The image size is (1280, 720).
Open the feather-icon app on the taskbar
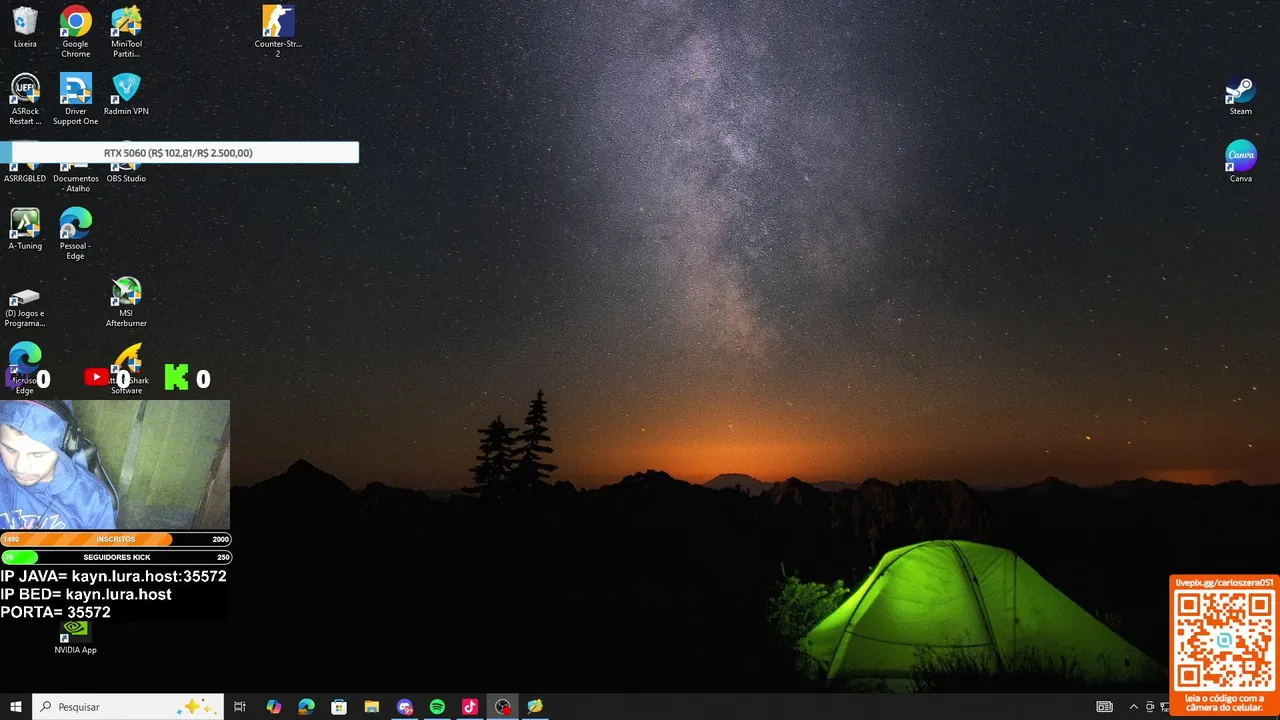(x=535, y=707)
